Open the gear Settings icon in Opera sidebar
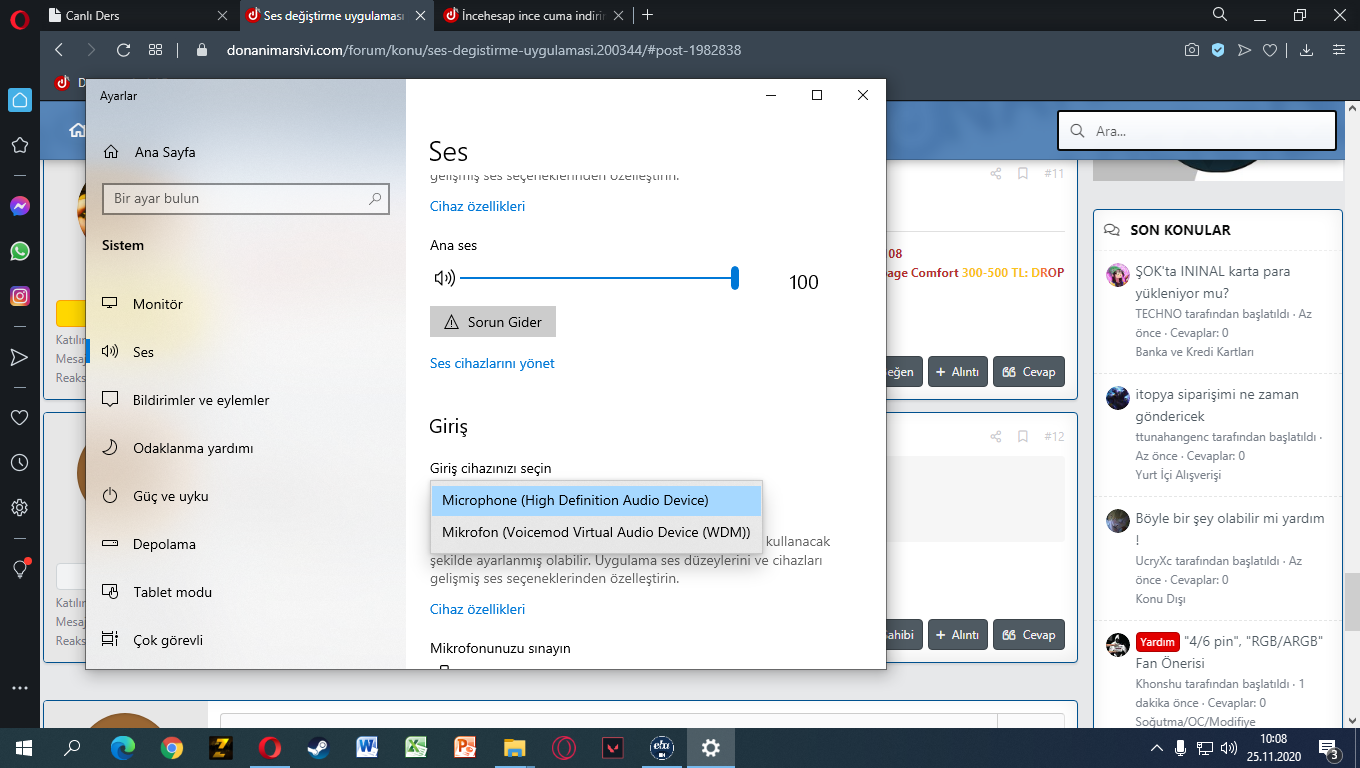This screenshot has width=1360, height=768. pos(19,508)
